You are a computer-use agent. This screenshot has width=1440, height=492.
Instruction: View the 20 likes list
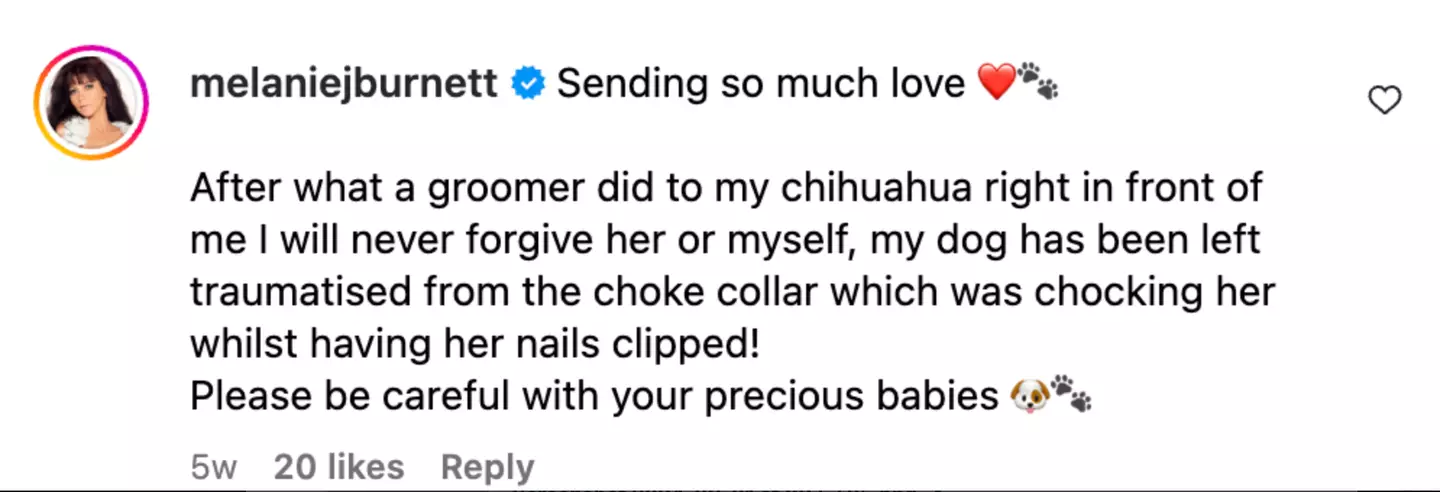pyautogui.click(x=338, y=467)
